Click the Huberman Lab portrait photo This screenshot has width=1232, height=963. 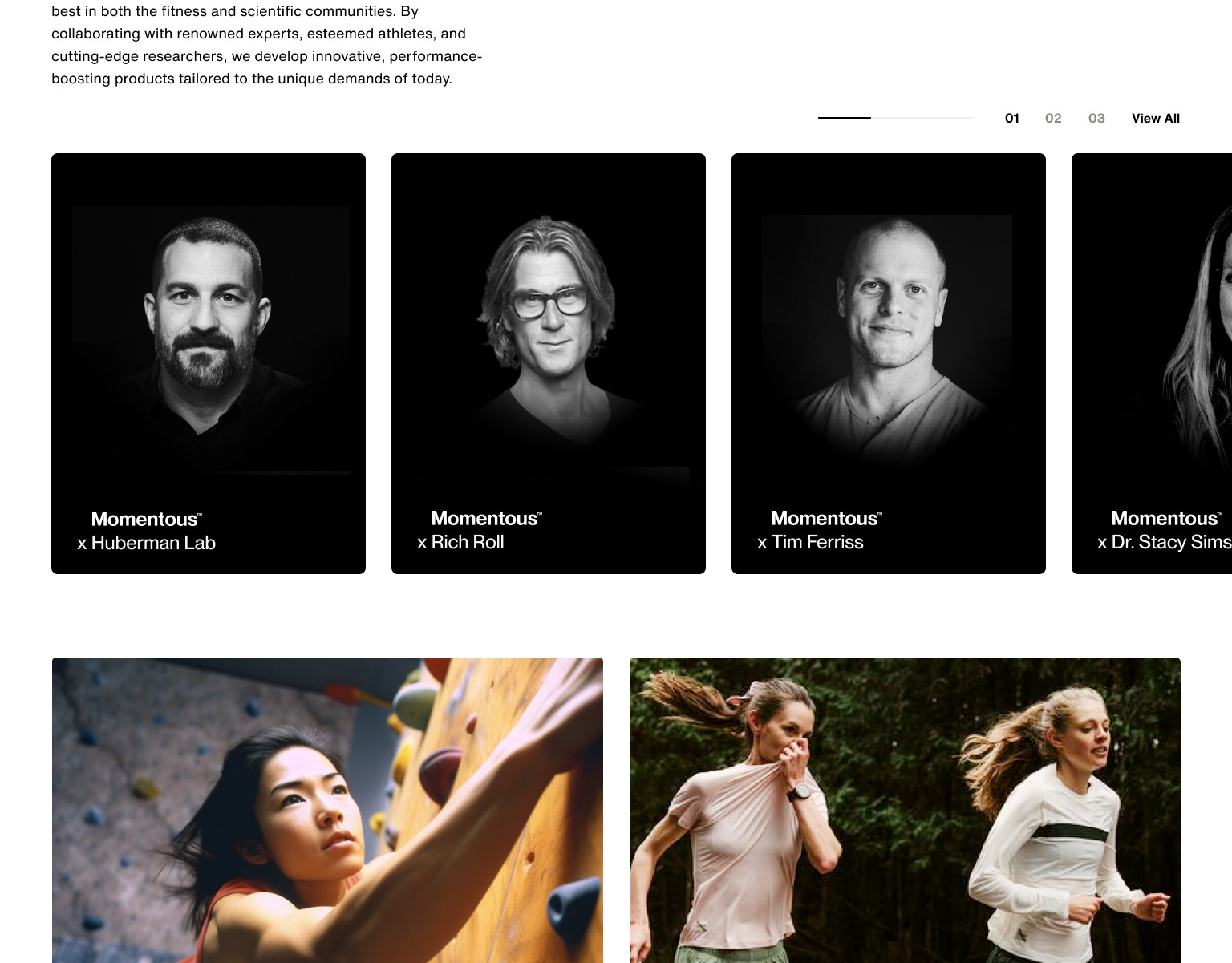(x=210, y=340)
